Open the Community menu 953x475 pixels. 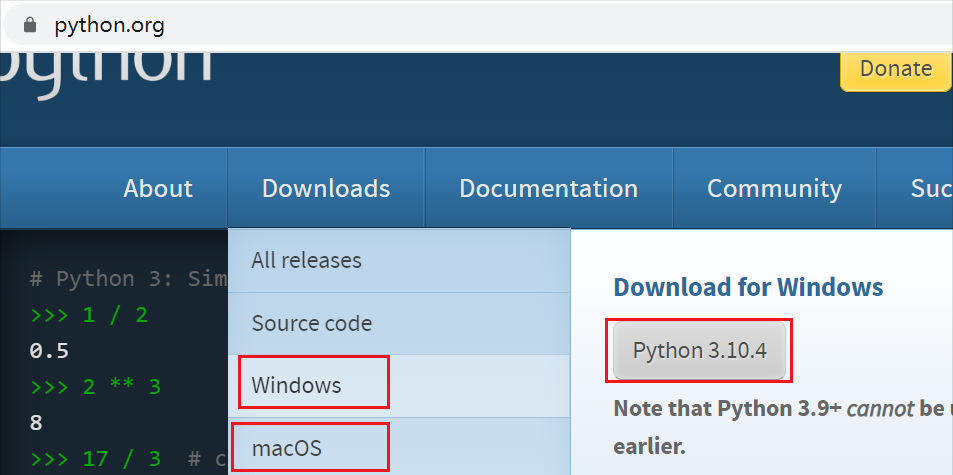coord(774,188)
